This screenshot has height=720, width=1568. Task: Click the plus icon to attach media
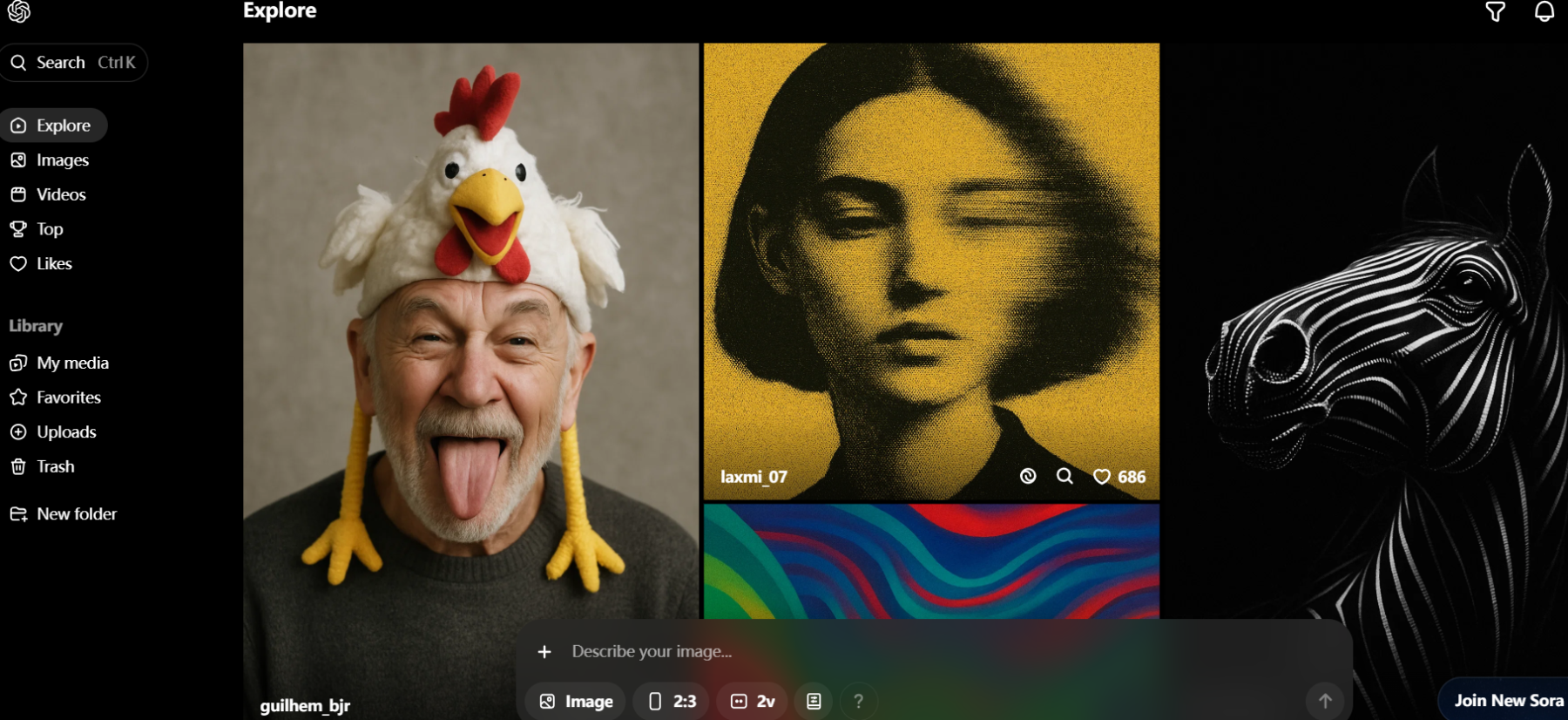point(544,652)
